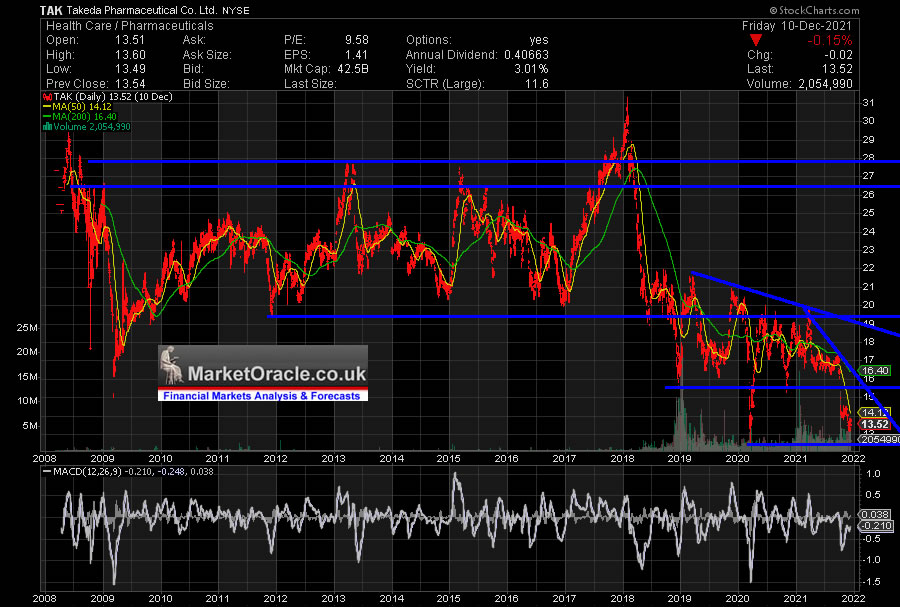Screen dimensions: 900x607
Task: Click the TAK candlestick legend marker
Action: tap(45, 98)
